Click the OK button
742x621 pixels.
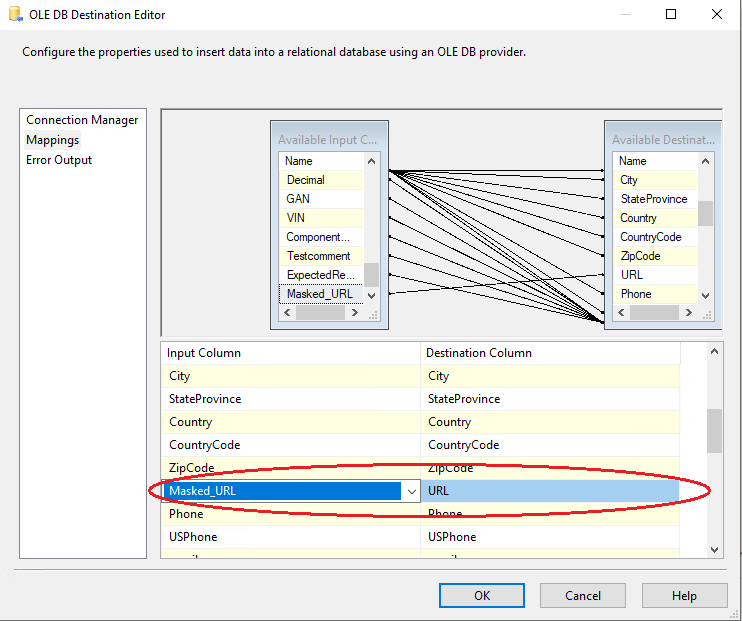click(x=482, y=595)
